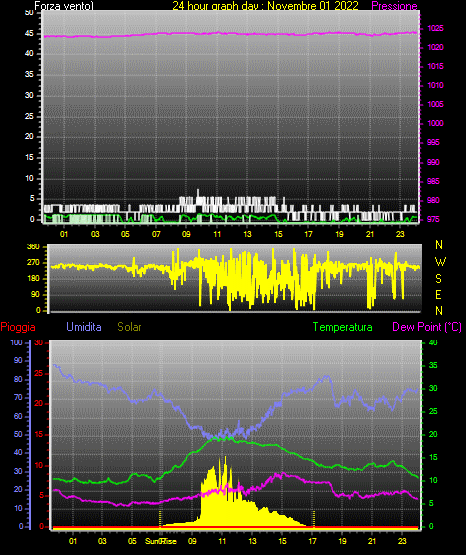The width and height of the screenshot is (466, 555).
Task: Click hour 01 on top graph axis
Action: click(64, 234)
